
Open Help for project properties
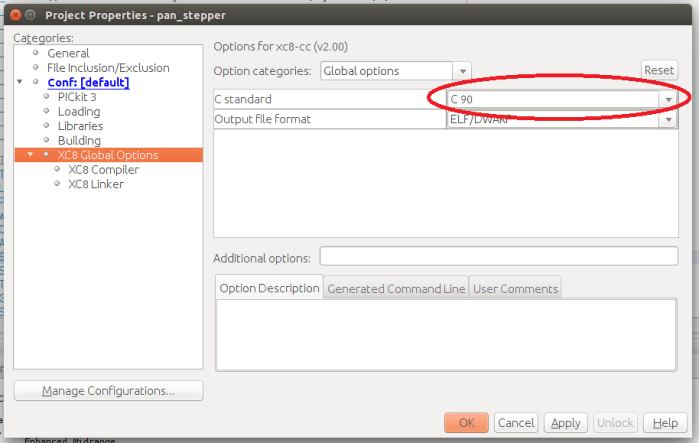point(666,423)
